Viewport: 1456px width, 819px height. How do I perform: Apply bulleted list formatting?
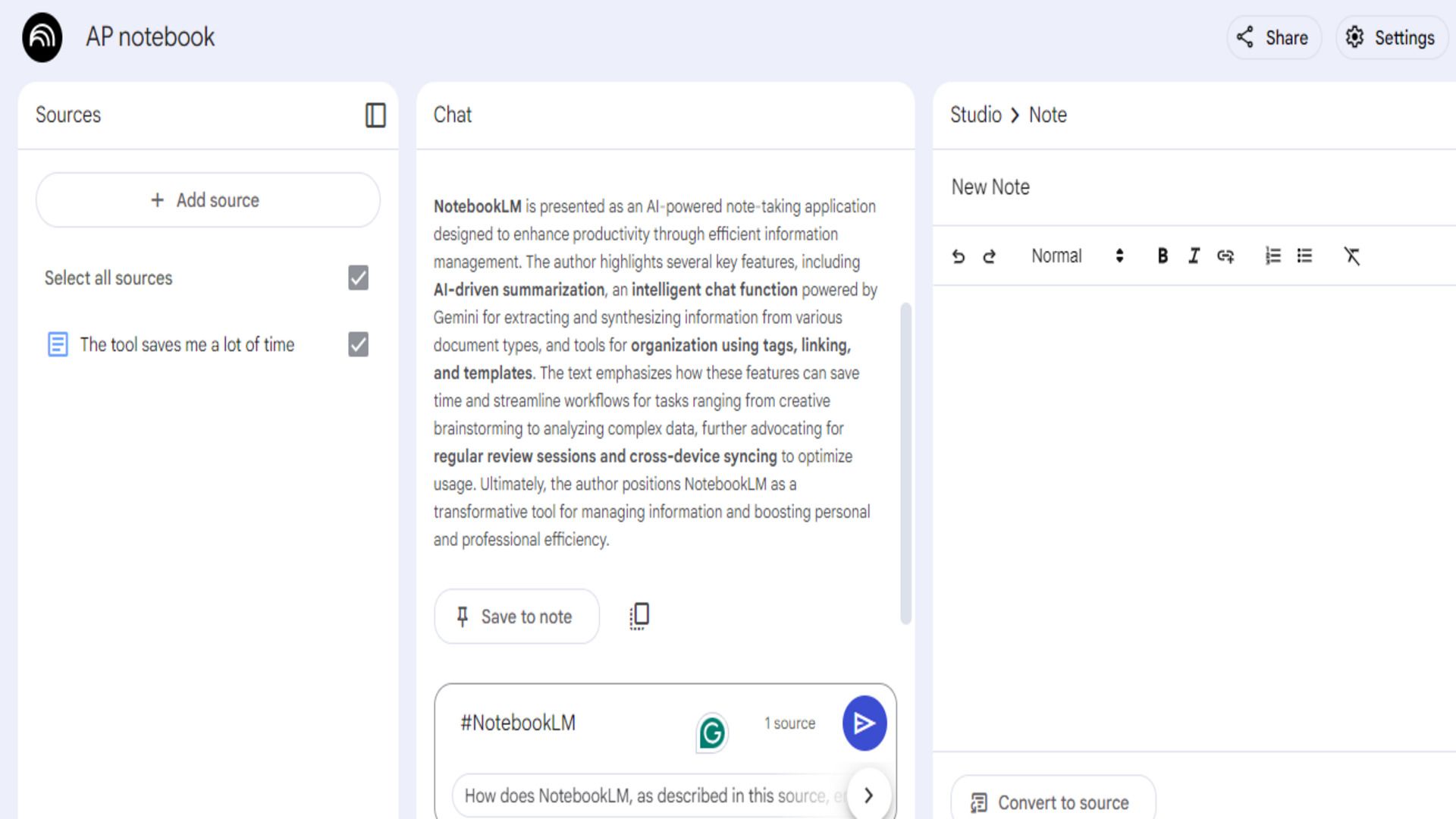pos(1304,256)
